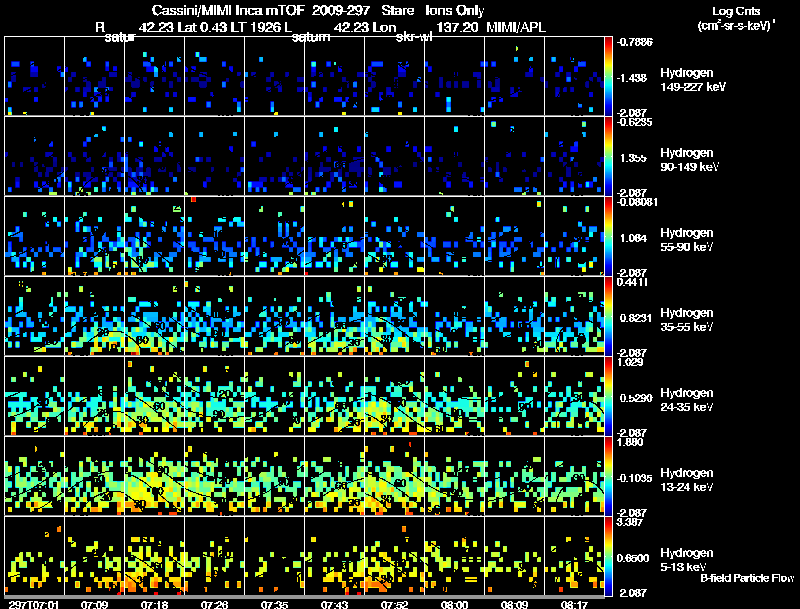The height and width of the screenshot is (609, 800).
Task: Select the 08:17 panel in Hydrogen 35-55 keV row
Action: (x=574, y=316)
